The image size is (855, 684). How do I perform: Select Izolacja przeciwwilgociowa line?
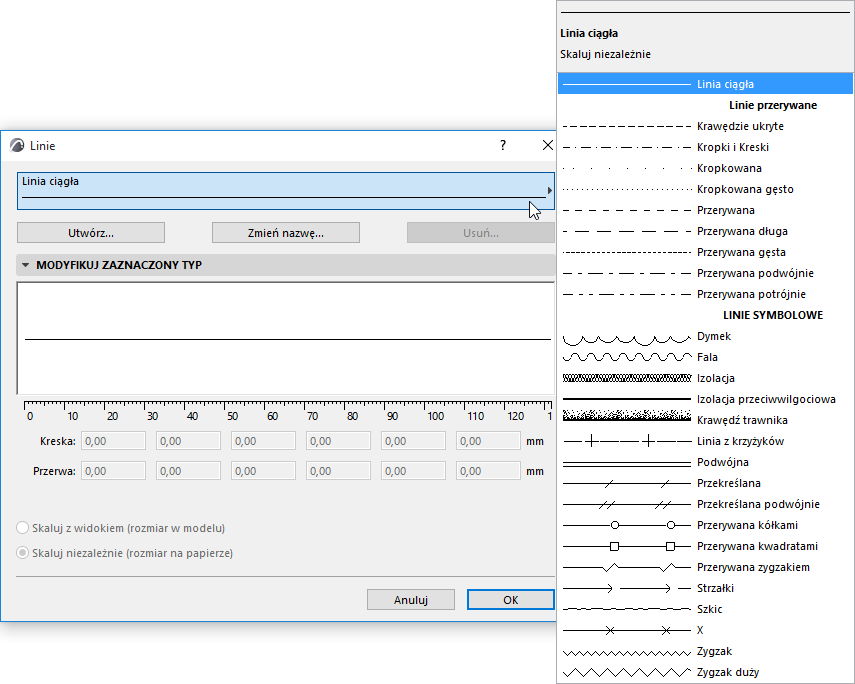705,399
